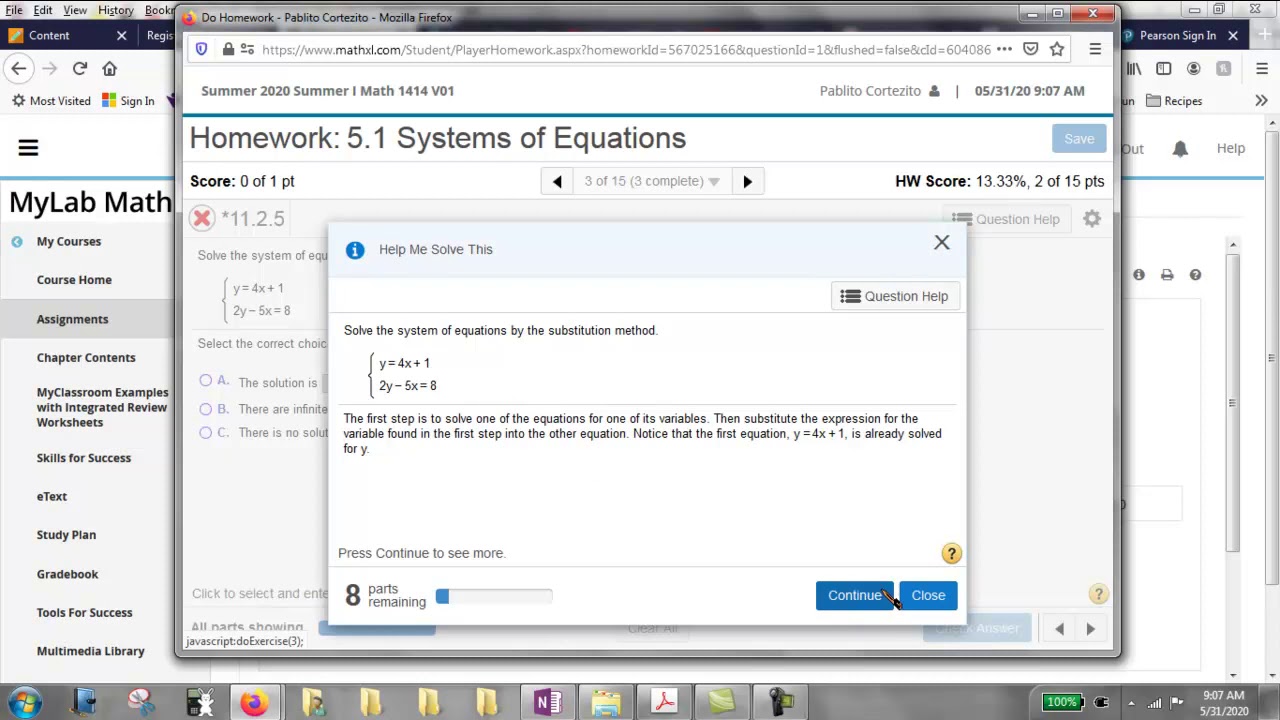Click the question help icon near Click to select
Viewport: 1280px width, 720px height.
tap(1098, 594)
